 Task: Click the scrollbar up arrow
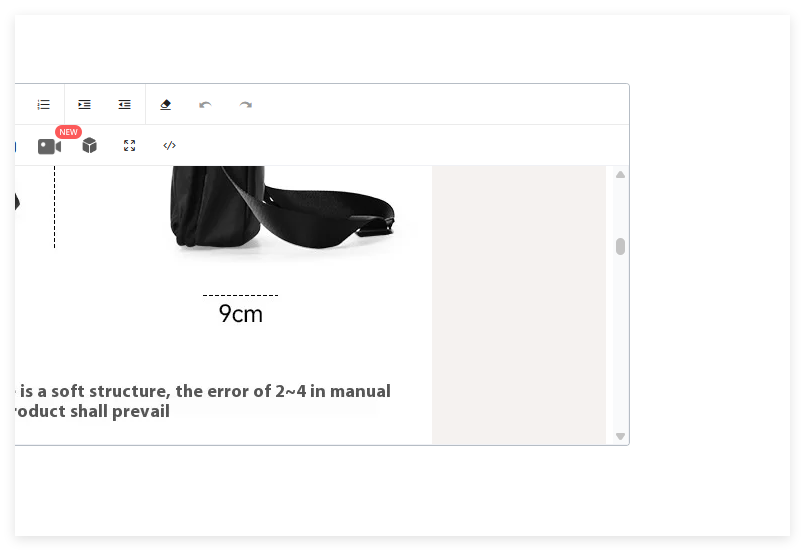point(620,175)
